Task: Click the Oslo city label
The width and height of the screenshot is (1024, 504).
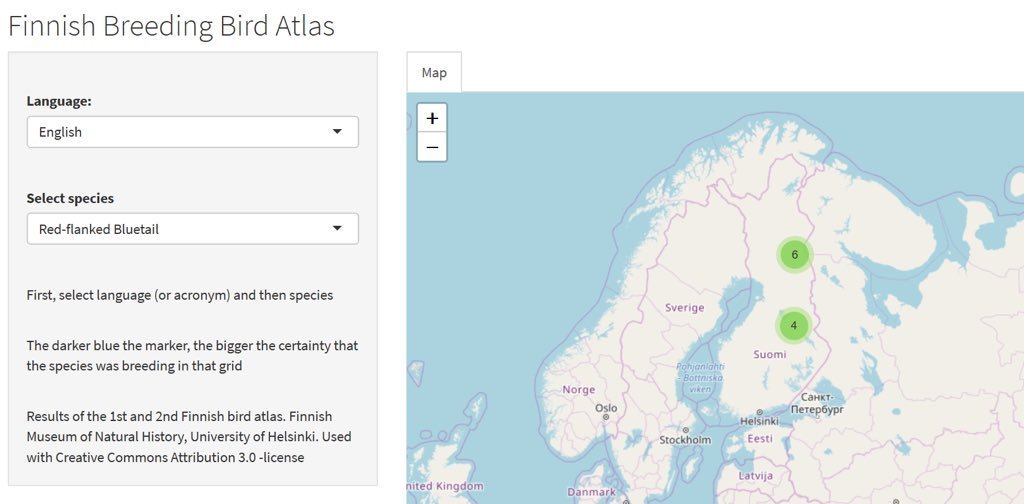Action: (x=606, y=408)
